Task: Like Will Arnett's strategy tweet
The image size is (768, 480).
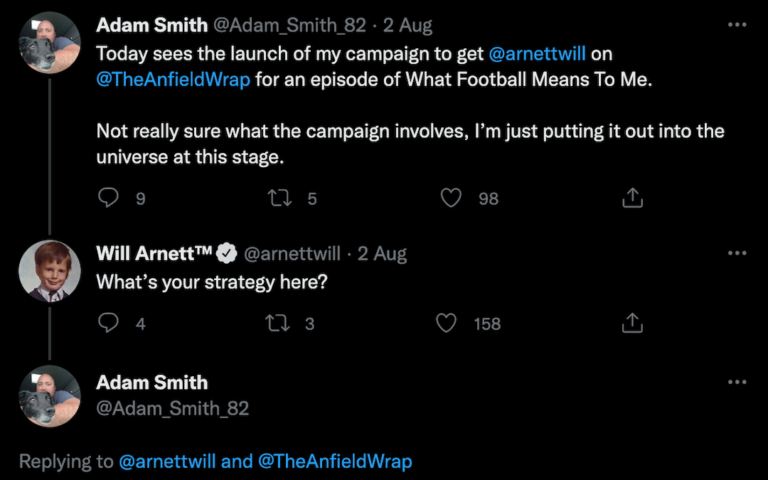Action: coord(447,323)
